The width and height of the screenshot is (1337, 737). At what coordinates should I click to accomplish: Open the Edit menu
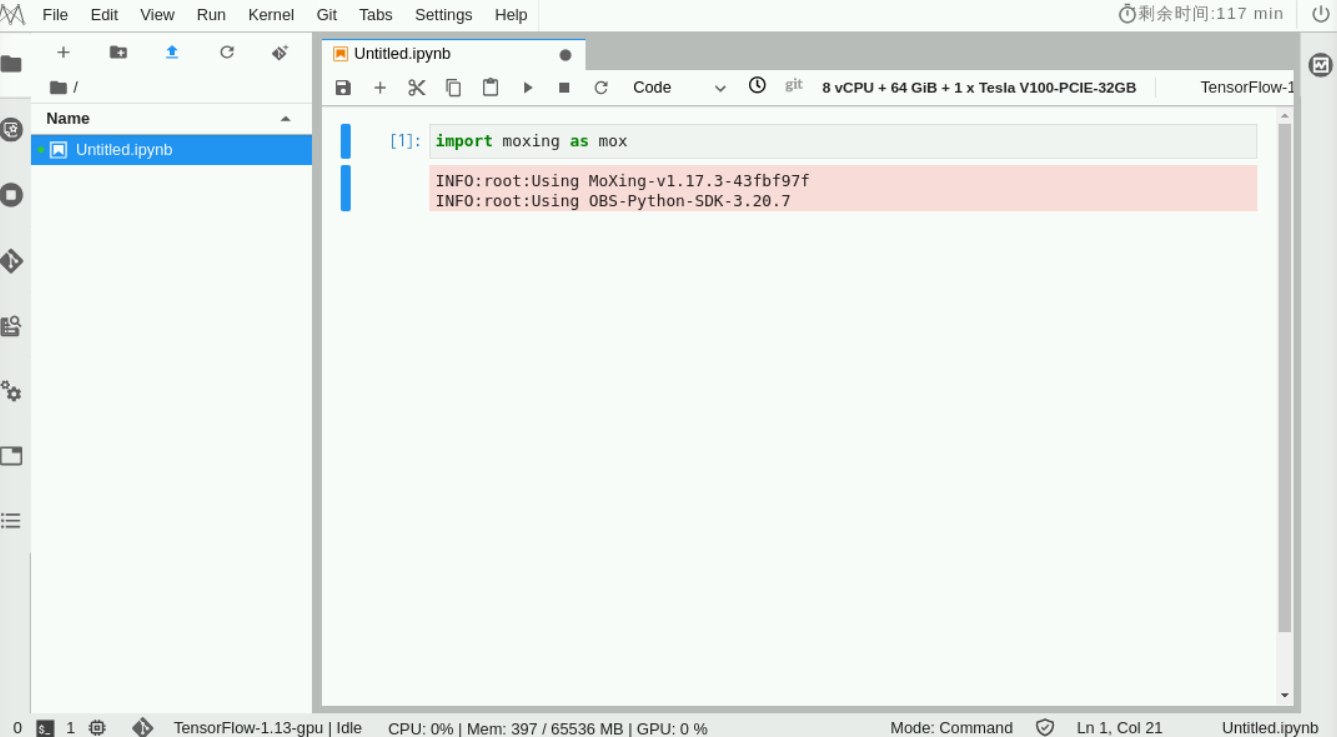[x=104, y=15]
